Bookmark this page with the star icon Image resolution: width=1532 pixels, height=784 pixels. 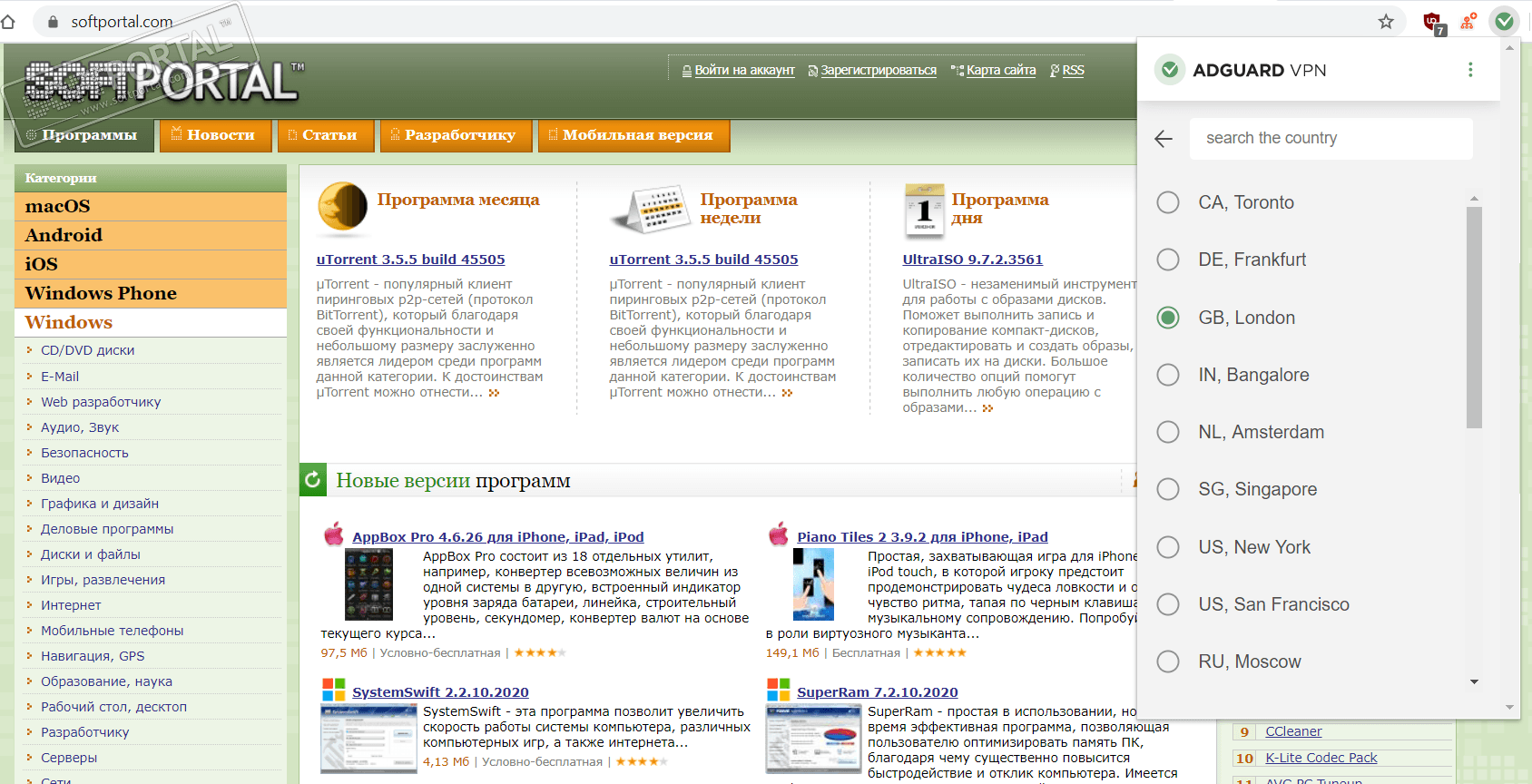pos(1386,22)
